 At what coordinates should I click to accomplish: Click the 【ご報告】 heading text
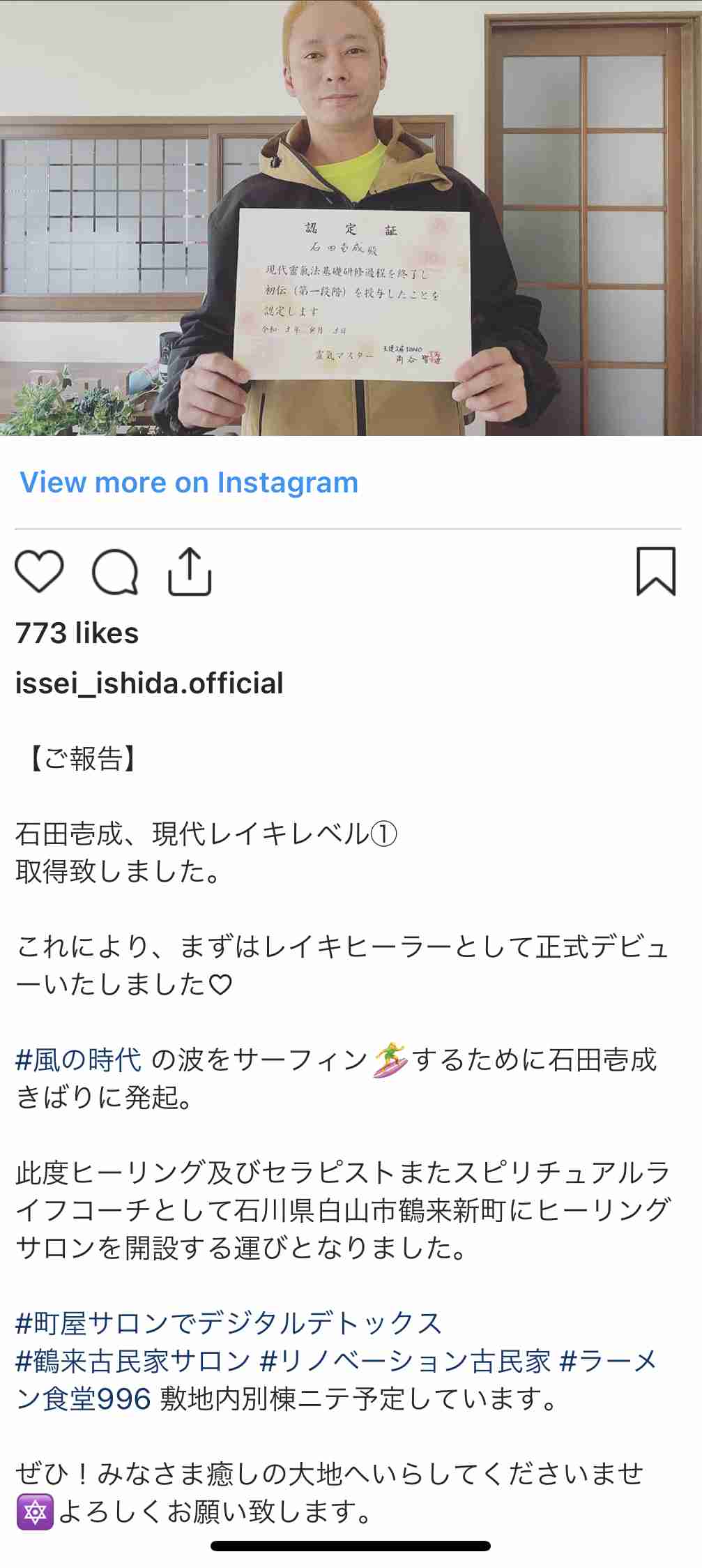[x=82, y=759]
